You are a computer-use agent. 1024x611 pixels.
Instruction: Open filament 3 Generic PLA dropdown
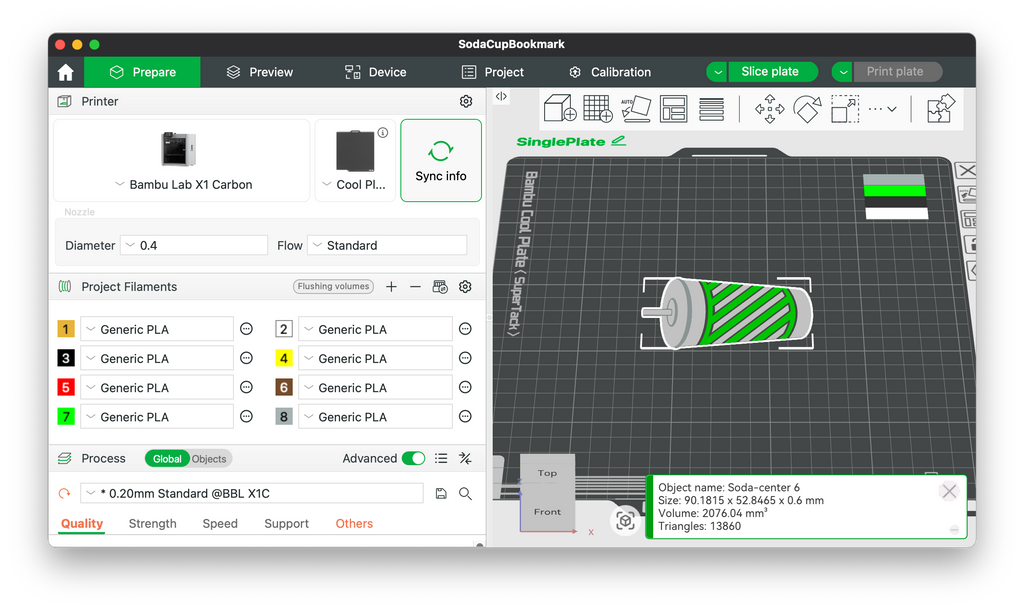click(x=157, y=358)
